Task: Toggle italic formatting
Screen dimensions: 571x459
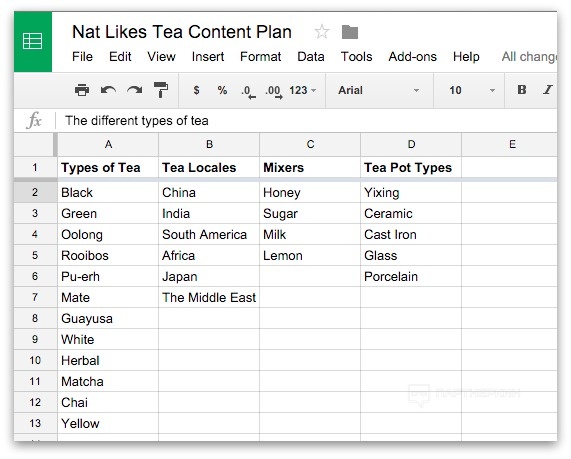Action: (x=548, y=90)
